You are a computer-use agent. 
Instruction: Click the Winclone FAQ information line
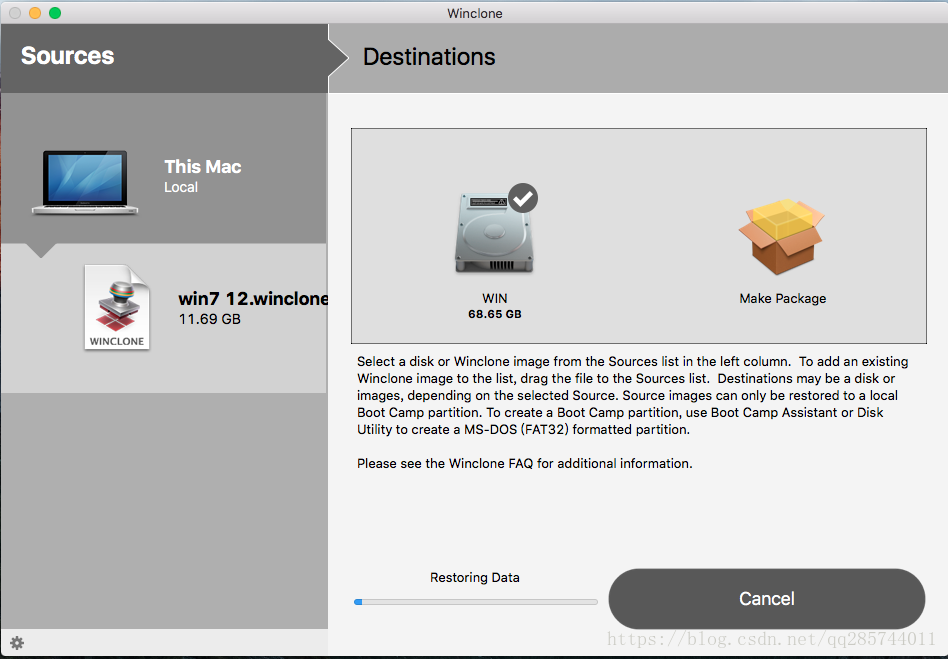point(525,463)
